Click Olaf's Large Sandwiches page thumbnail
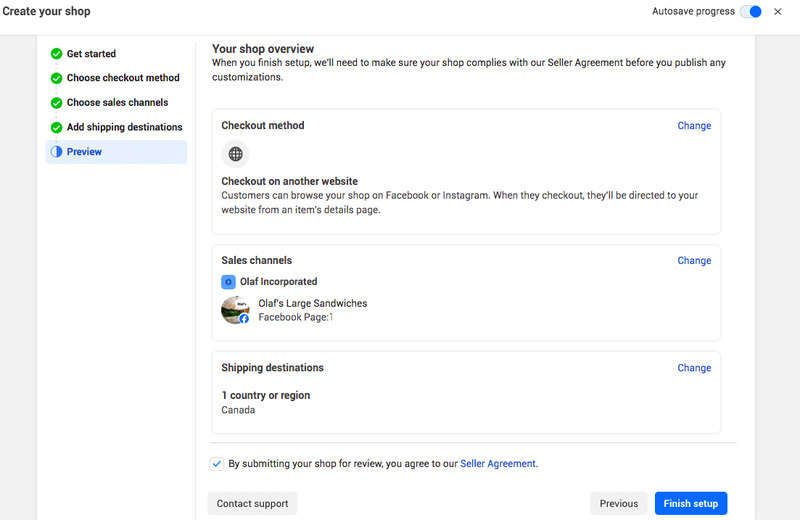The height and width of the screenshot is (520, 800). [x=235, y=310]
